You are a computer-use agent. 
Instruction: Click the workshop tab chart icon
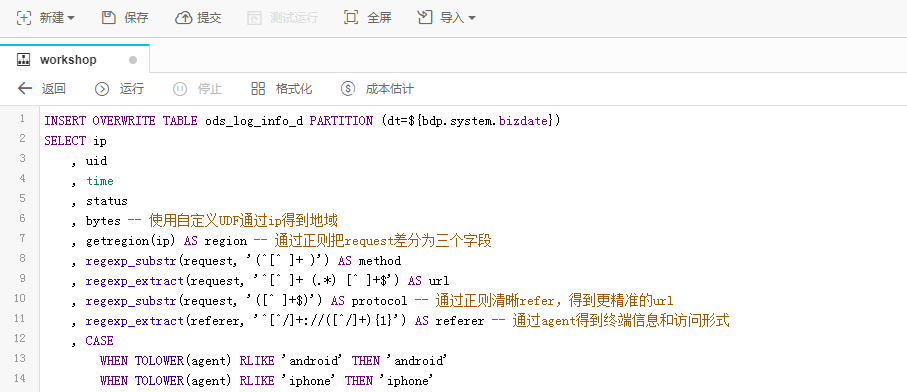point(24,60)
